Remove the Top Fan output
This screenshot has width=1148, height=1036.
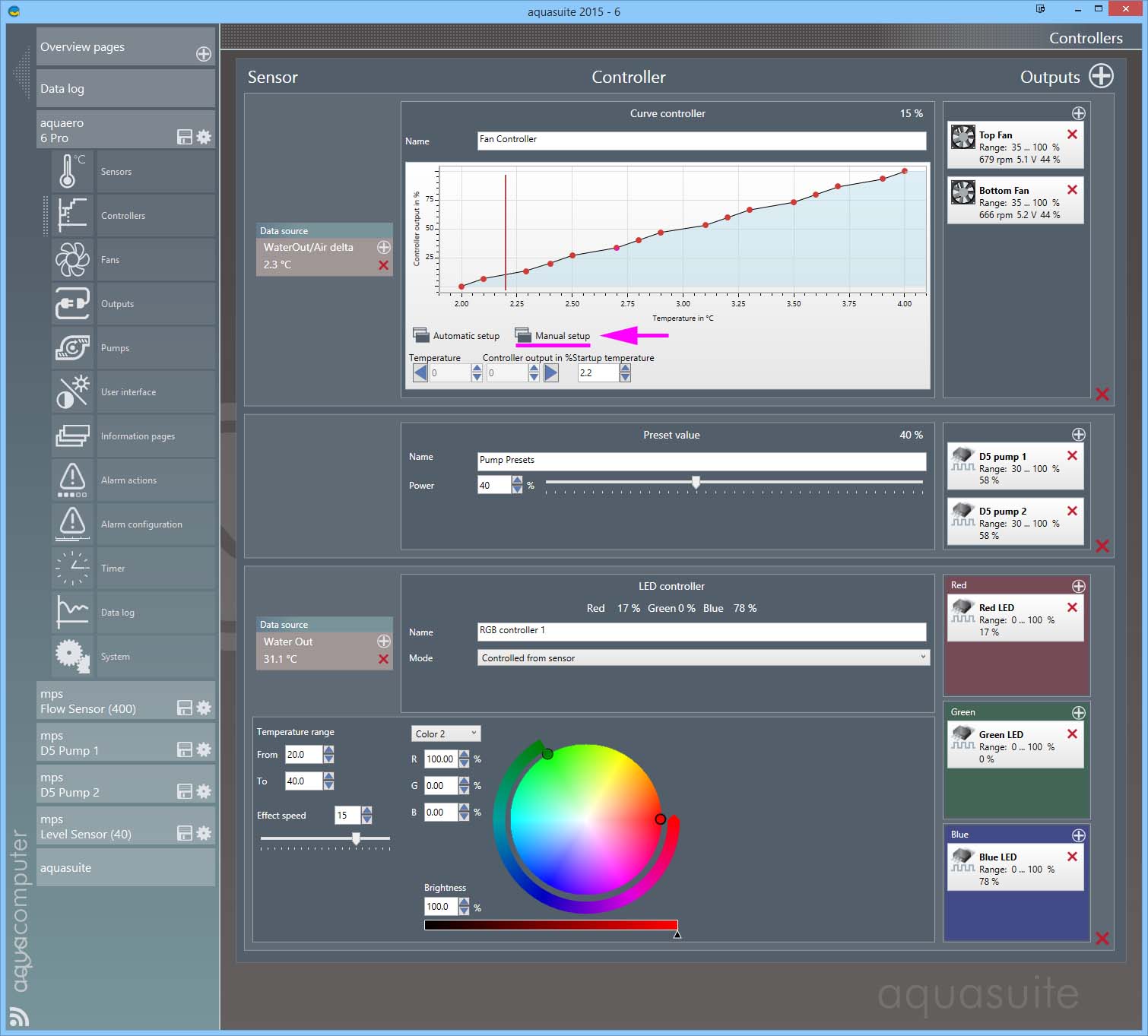click(1072, 135)
